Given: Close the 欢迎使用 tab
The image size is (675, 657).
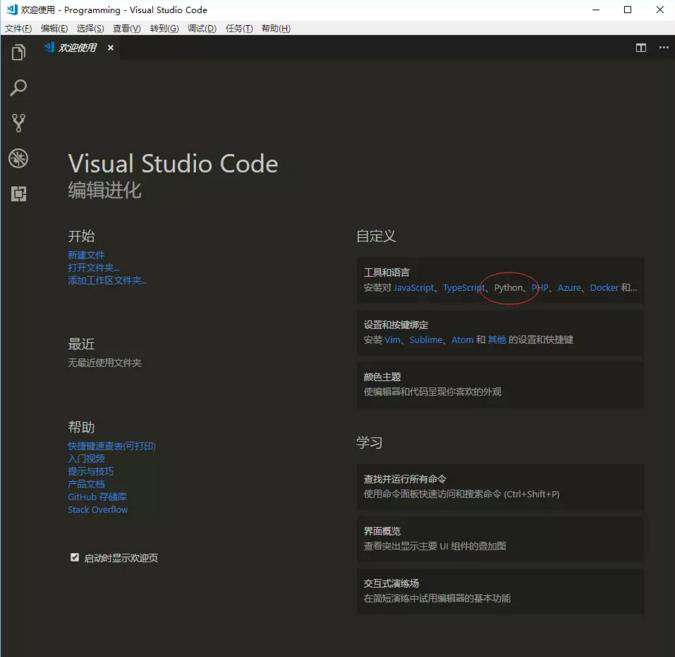Looking at the screenshot, I should click(111, 48).
